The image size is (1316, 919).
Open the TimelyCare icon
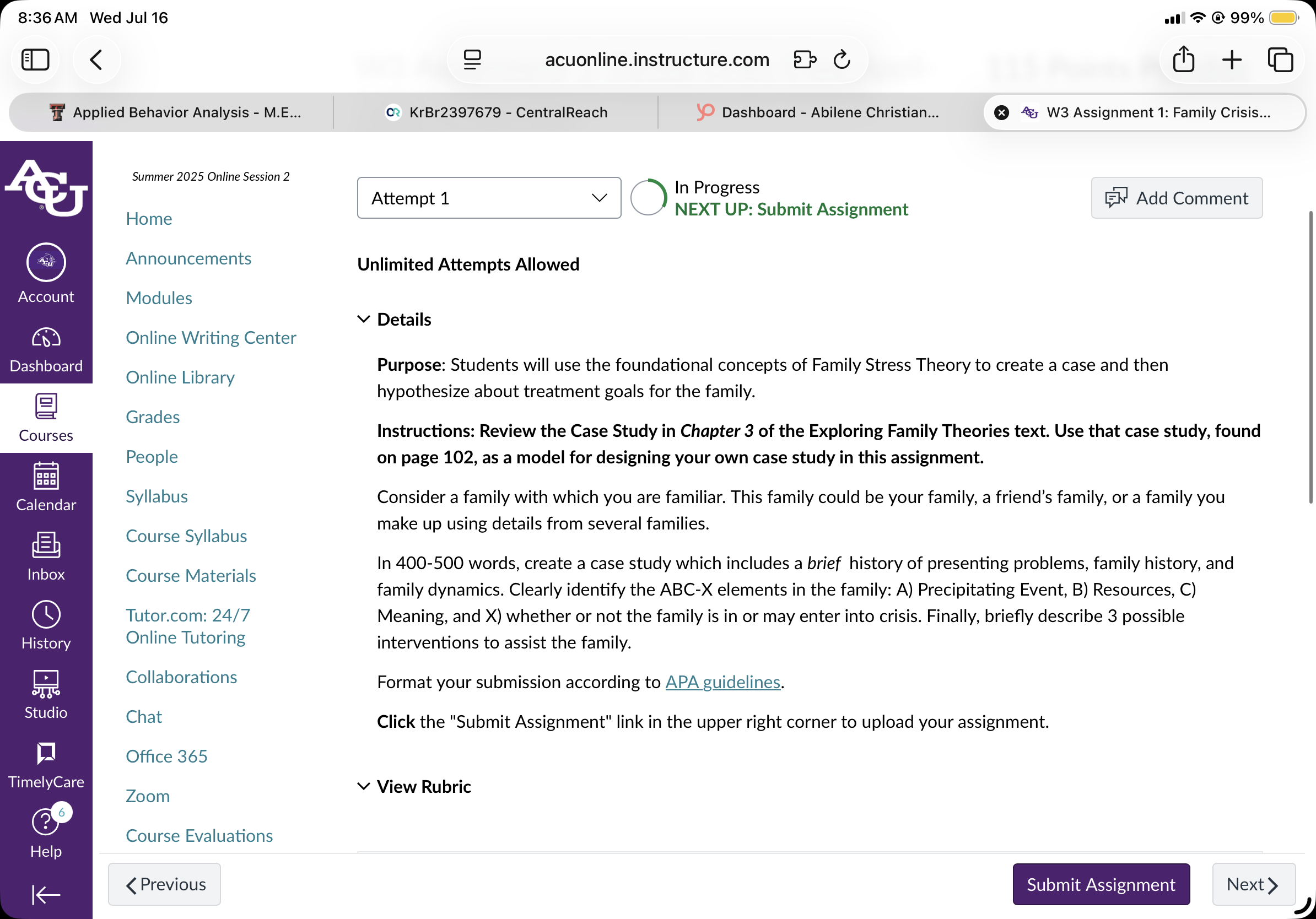46,753
